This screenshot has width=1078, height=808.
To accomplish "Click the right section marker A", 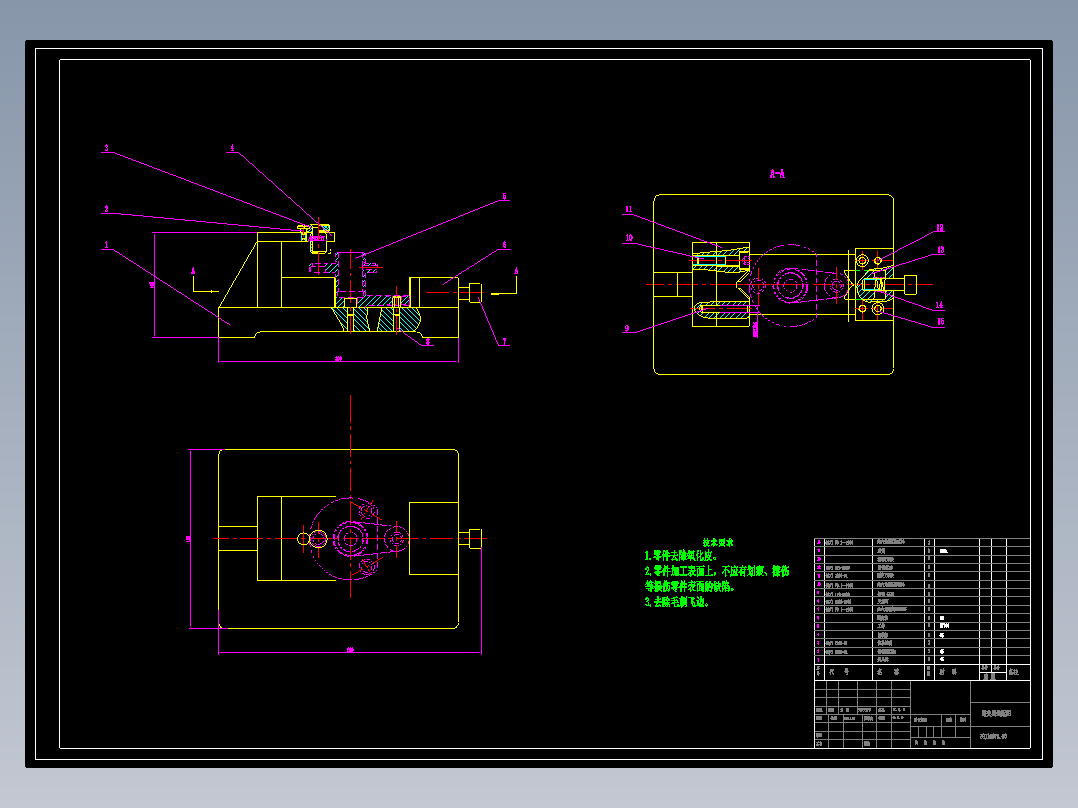I will coord(516,271).
